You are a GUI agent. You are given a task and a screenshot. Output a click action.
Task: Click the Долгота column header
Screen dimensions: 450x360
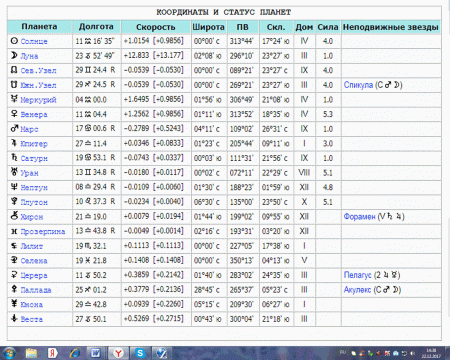96,27
